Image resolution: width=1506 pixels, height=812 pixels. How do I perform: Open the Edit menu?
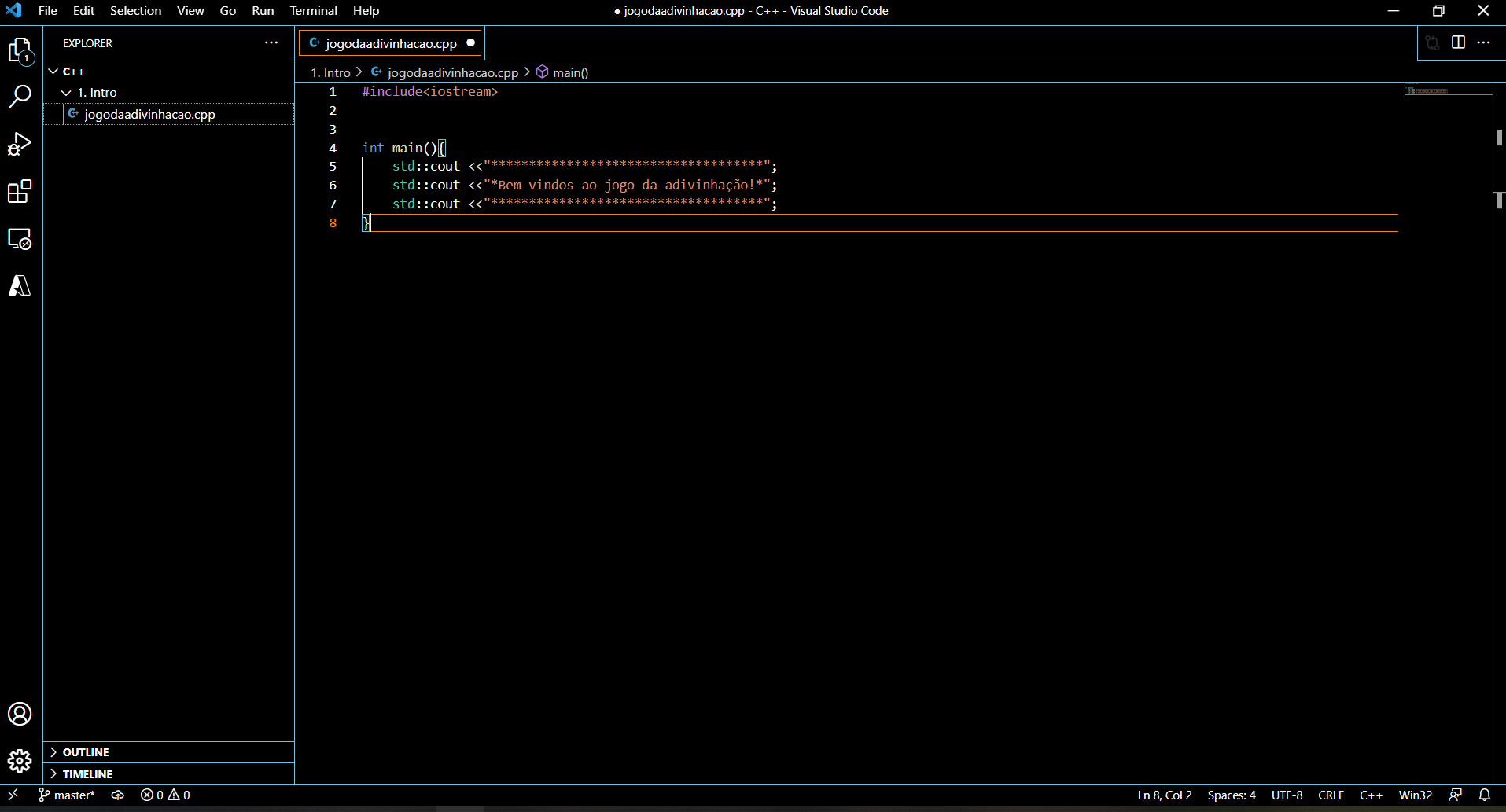click(83, 10)
